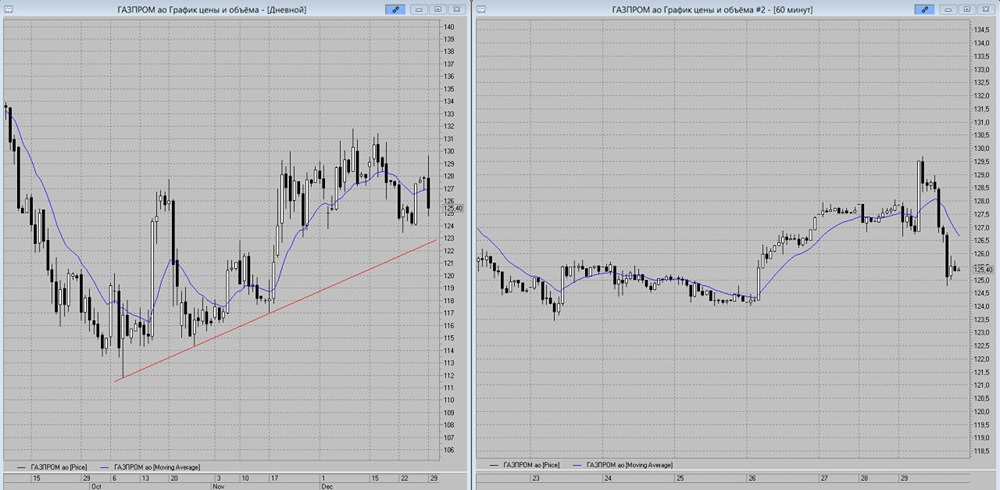The width and height of the screenshot is (1000, 490).
Task: Click the 125,40 current price tag in the 60-minute chart
Action: click(x=982, y=270)
